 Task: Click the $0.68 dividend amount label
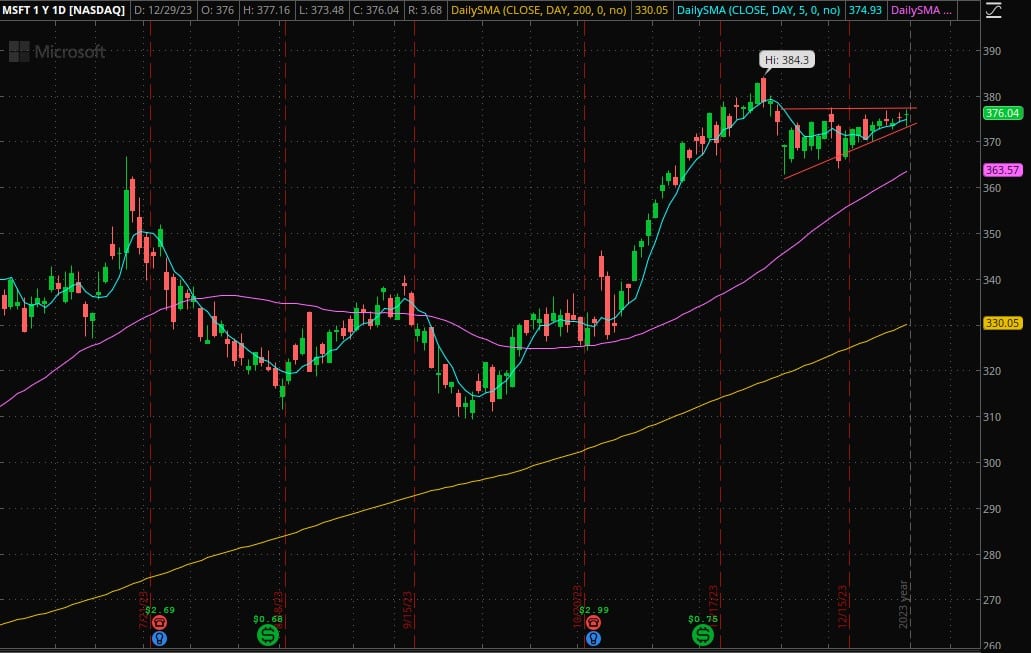pyautogui.click(x=268, y=619)
